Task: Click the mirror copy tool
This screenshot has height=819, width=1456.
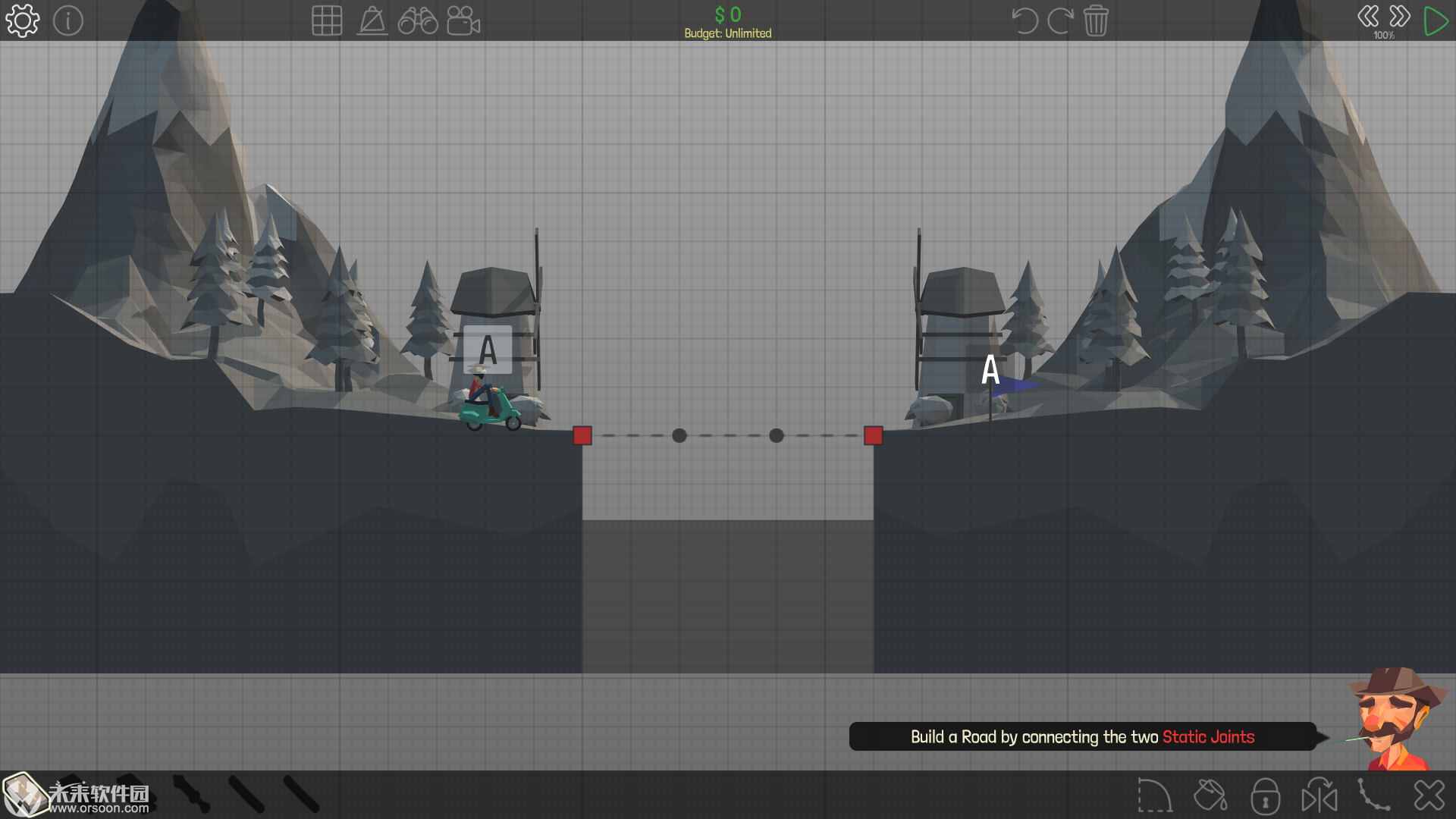Action: pyautogui.click(x=1319, y=795)
